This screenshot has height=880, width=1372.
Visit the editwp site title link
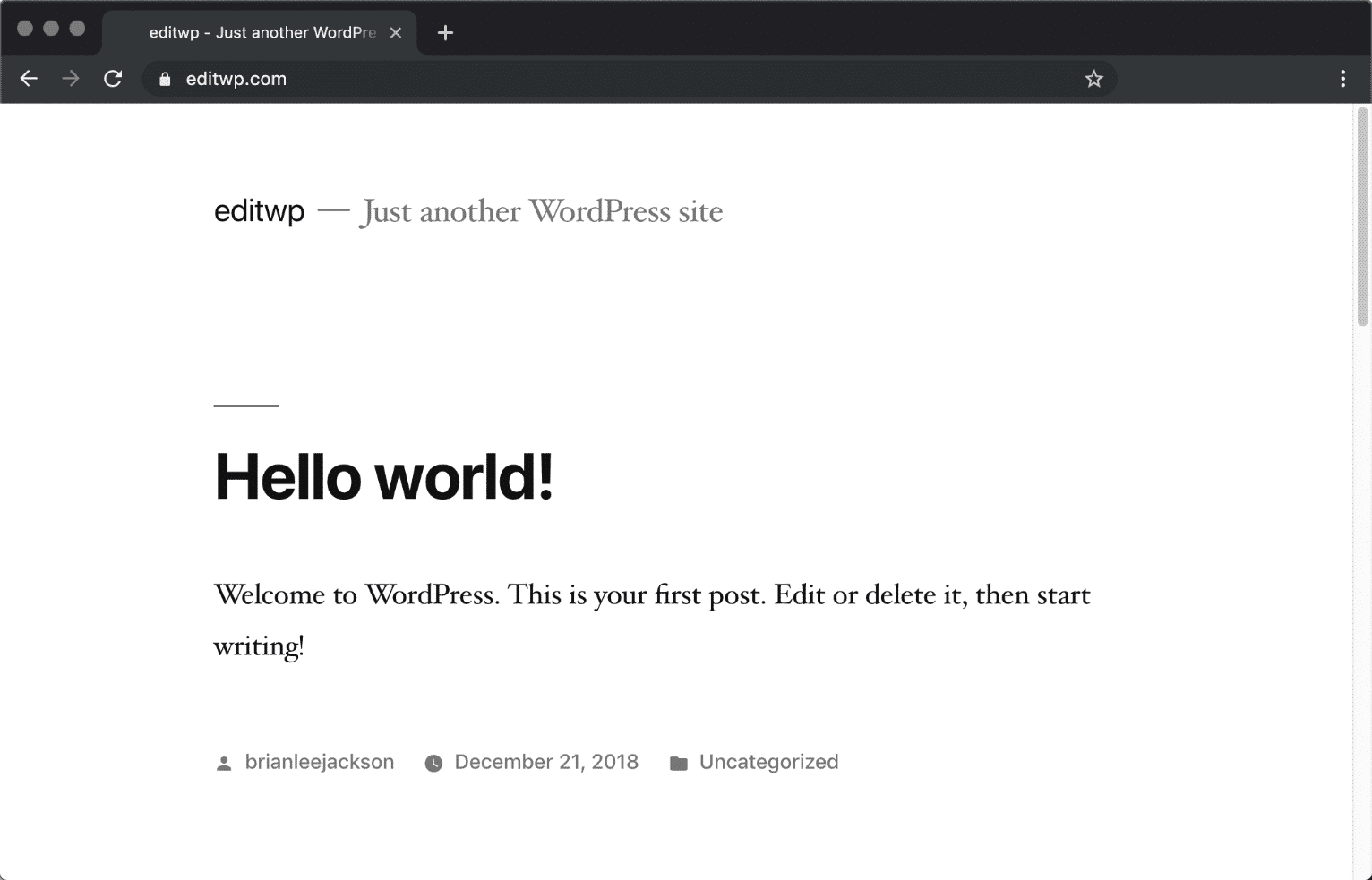point(259,211)
